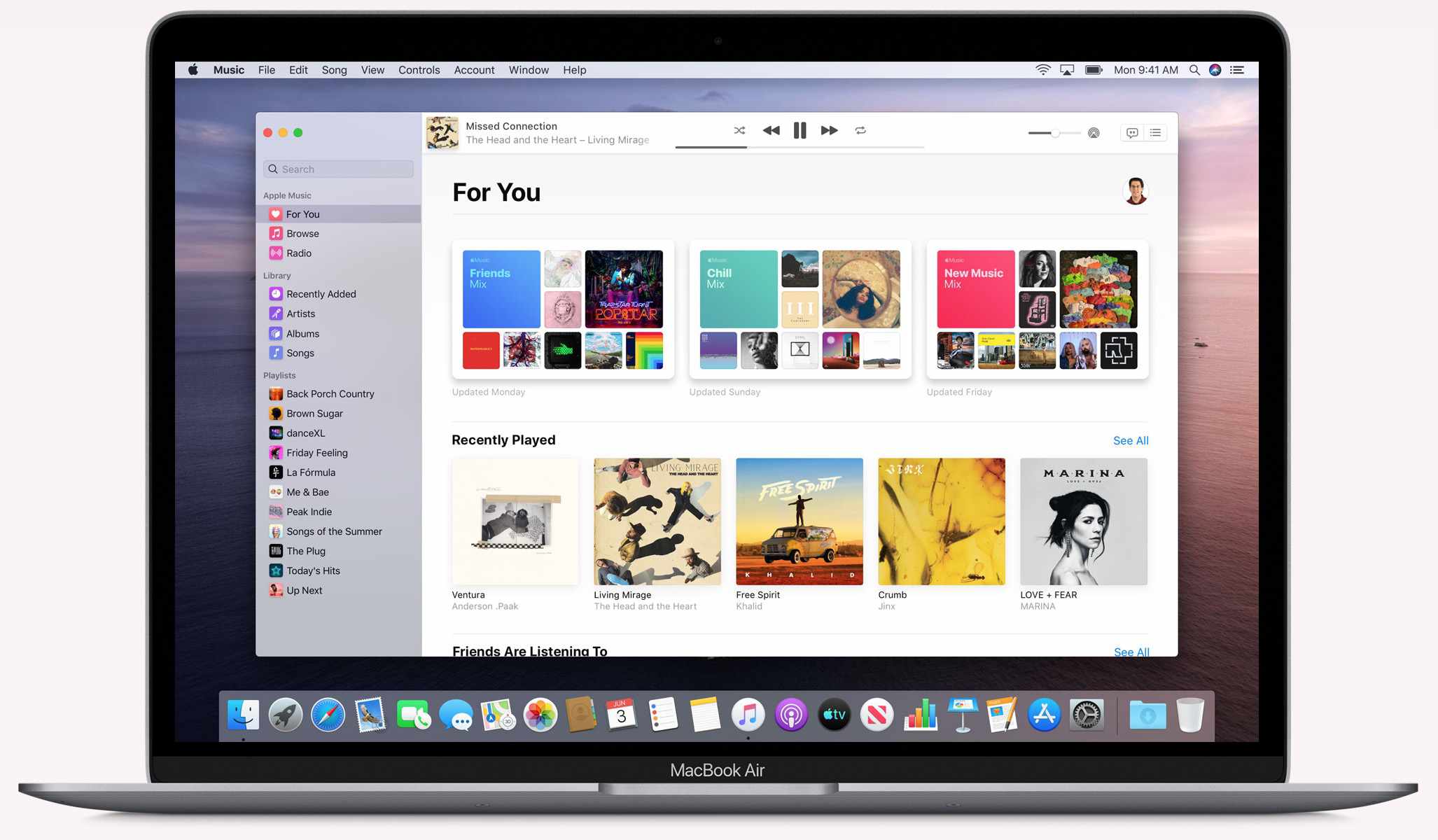The height and width of the screenshot is (840, 1438).
Task: Select the Account menu bar item
Action: coord(473,70)
